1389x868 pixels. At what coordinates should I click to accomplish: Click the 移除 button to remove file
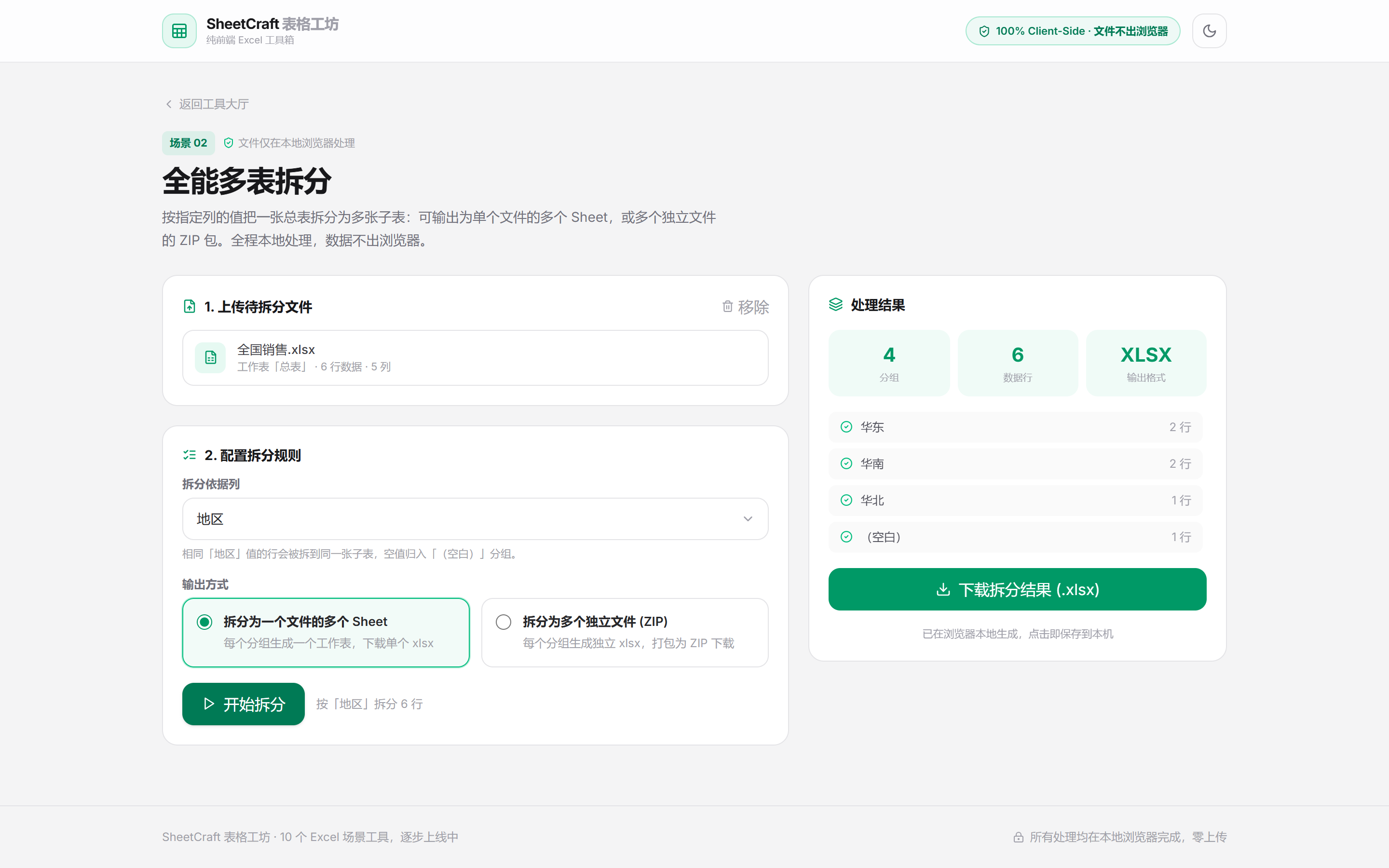pyautogui.click(x=746, y=307)
